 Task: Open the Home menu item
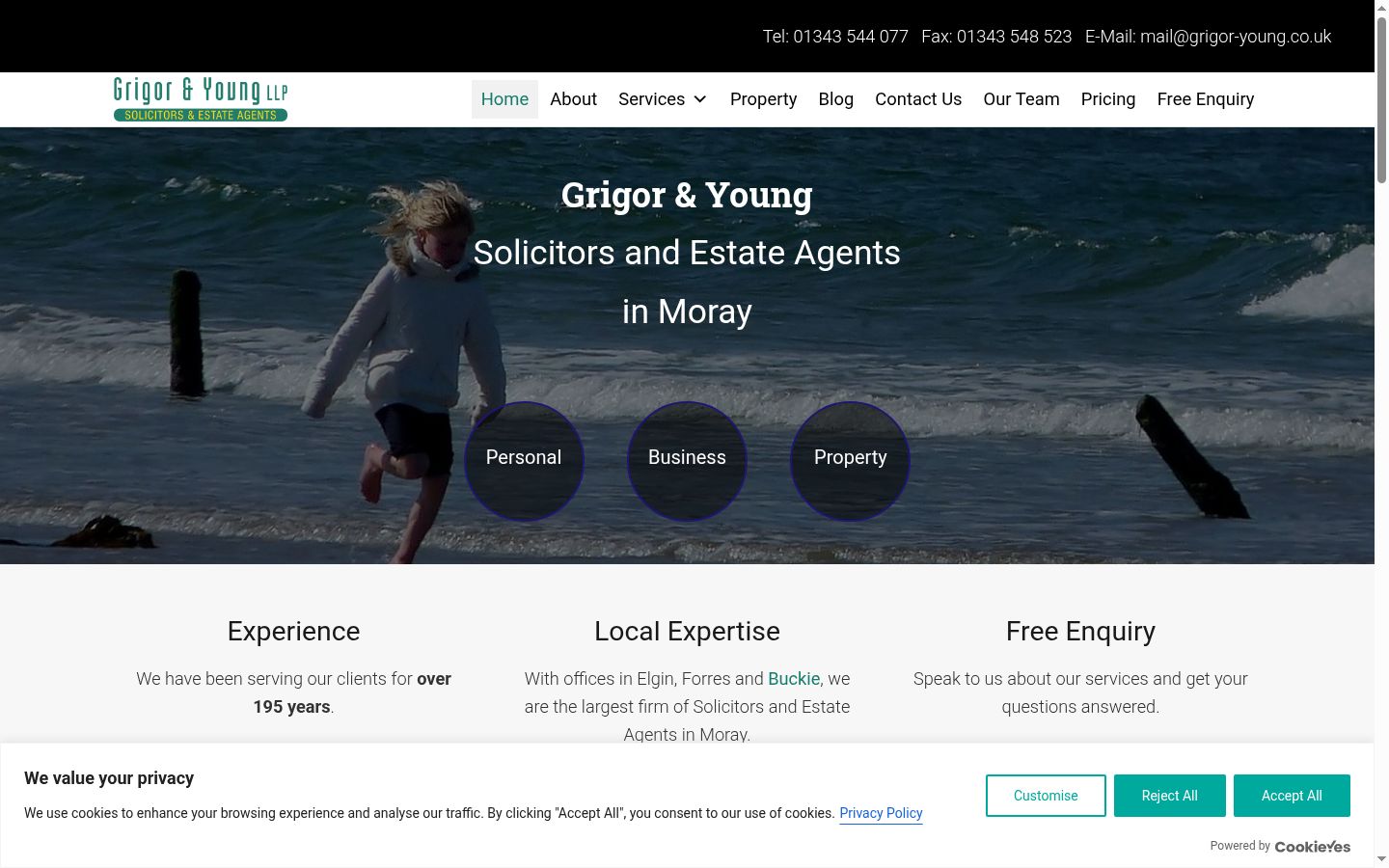tap(504, 99)
